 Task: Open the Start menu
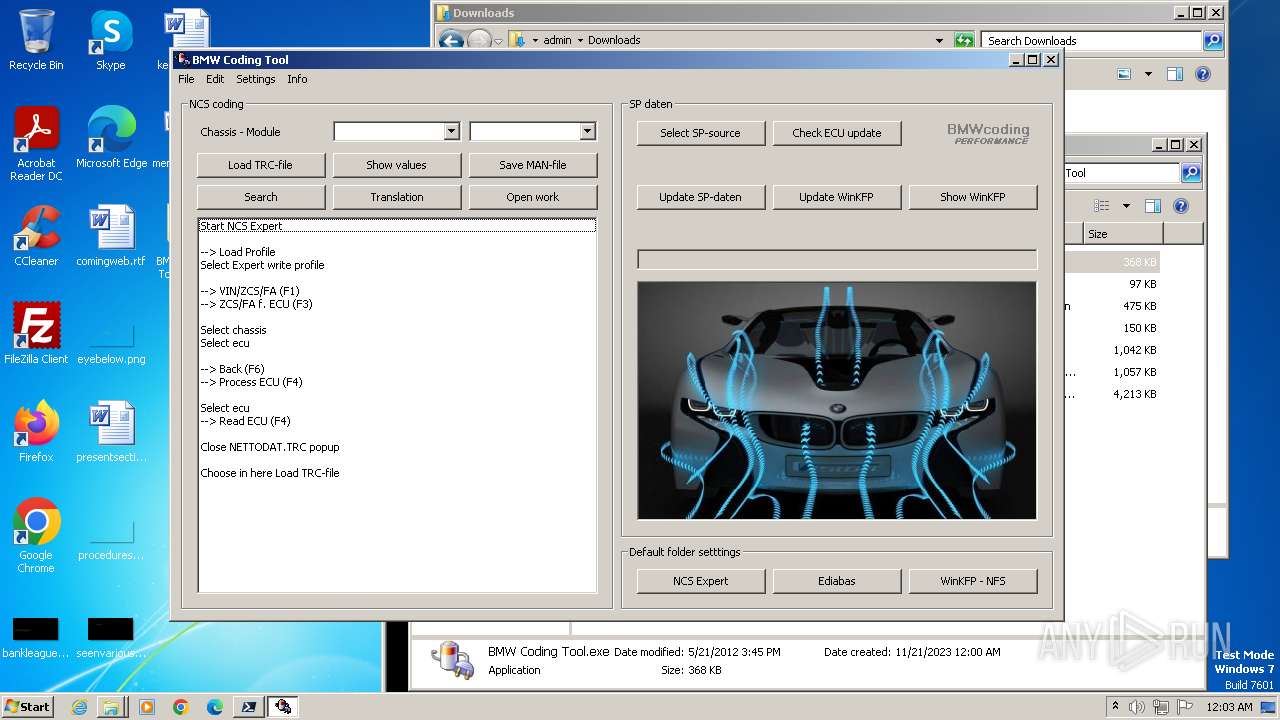27,707
